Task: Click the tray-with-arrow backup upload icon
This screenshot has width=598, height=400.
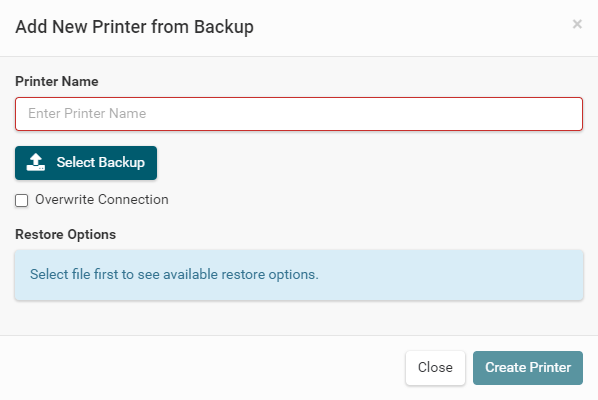Action: click(35, 162)
